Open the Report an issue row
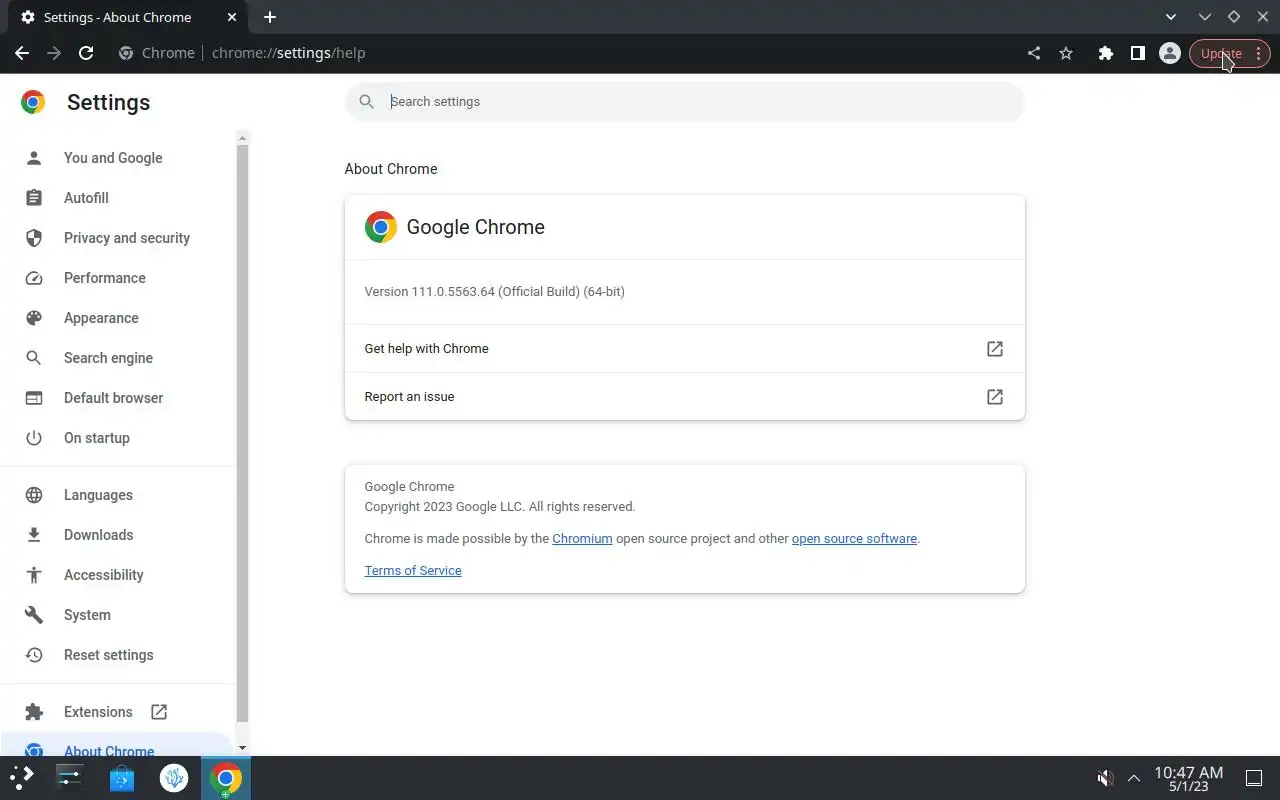The height and width of the screenshot is (800, 1280). (684, 397)
